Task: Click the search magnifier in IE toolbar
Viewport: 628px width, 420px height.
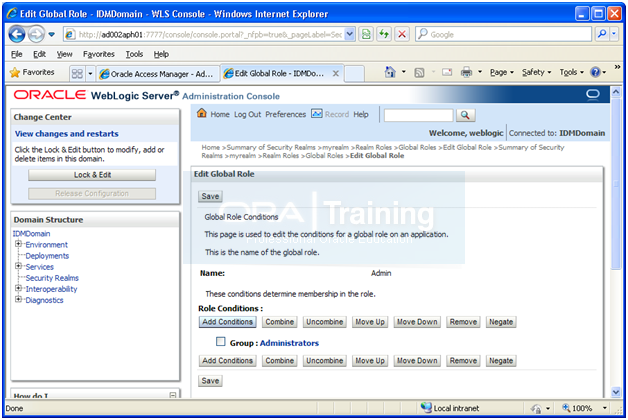Action: (602, 34)
